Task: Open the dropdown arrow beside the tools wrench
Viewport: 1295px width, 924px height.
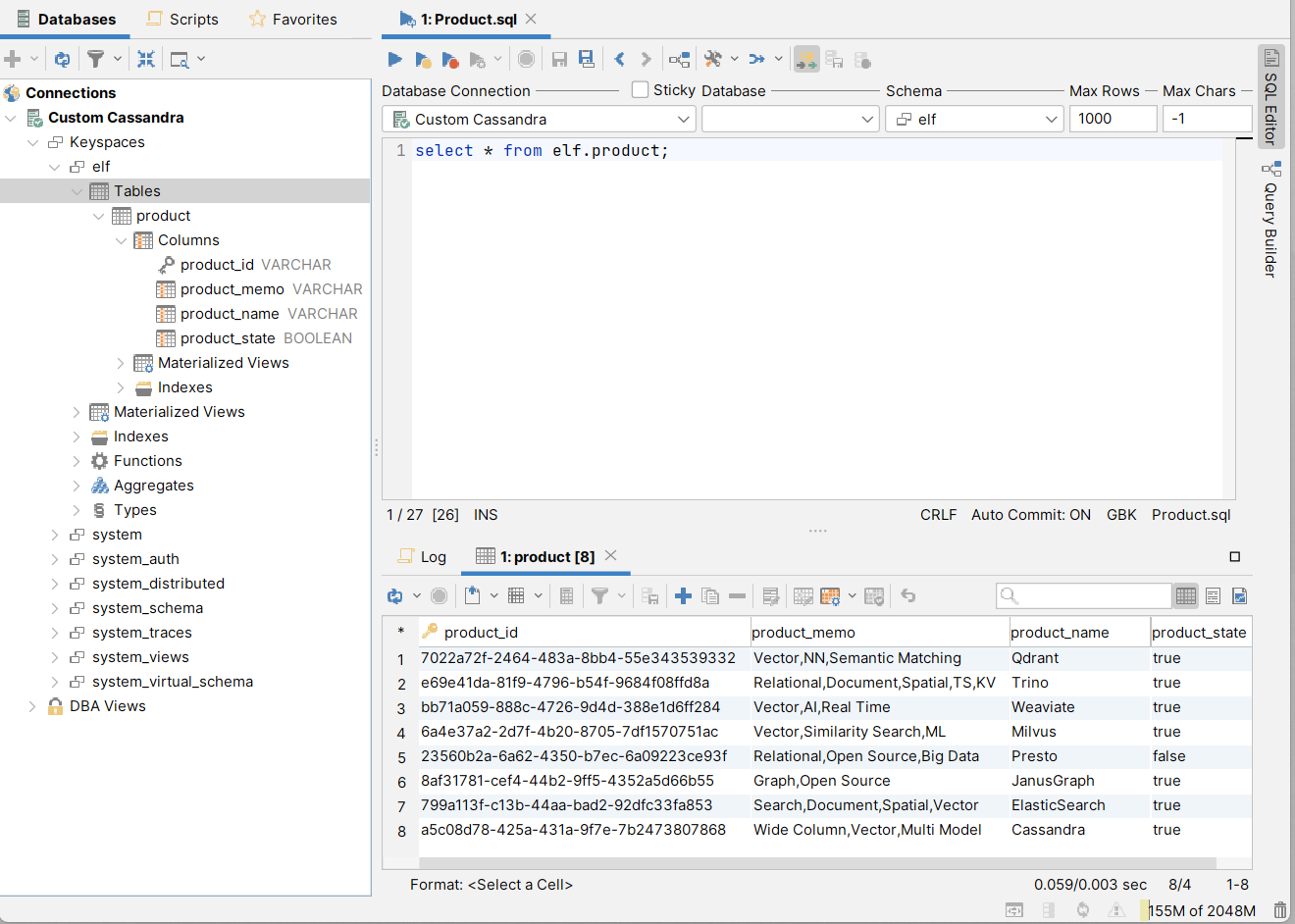Action: coord(734,60)
